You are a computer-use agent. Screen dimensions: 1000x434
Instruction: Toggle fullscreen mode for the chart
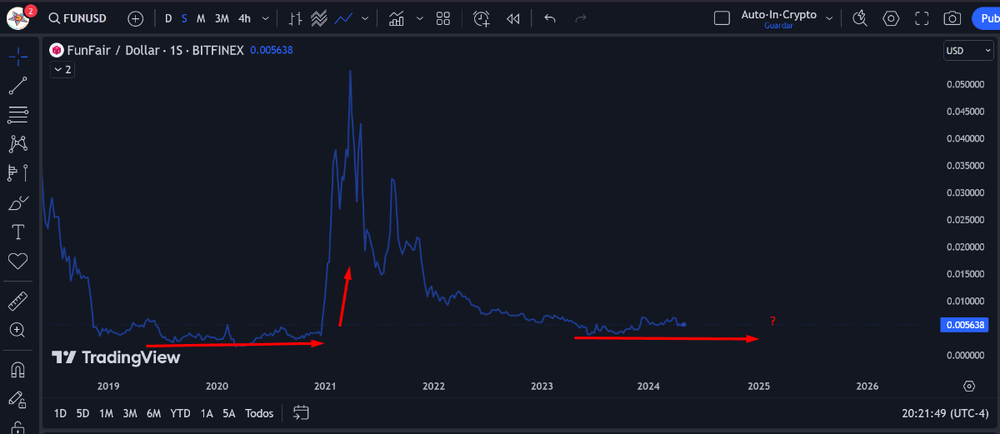click(922, 18)
